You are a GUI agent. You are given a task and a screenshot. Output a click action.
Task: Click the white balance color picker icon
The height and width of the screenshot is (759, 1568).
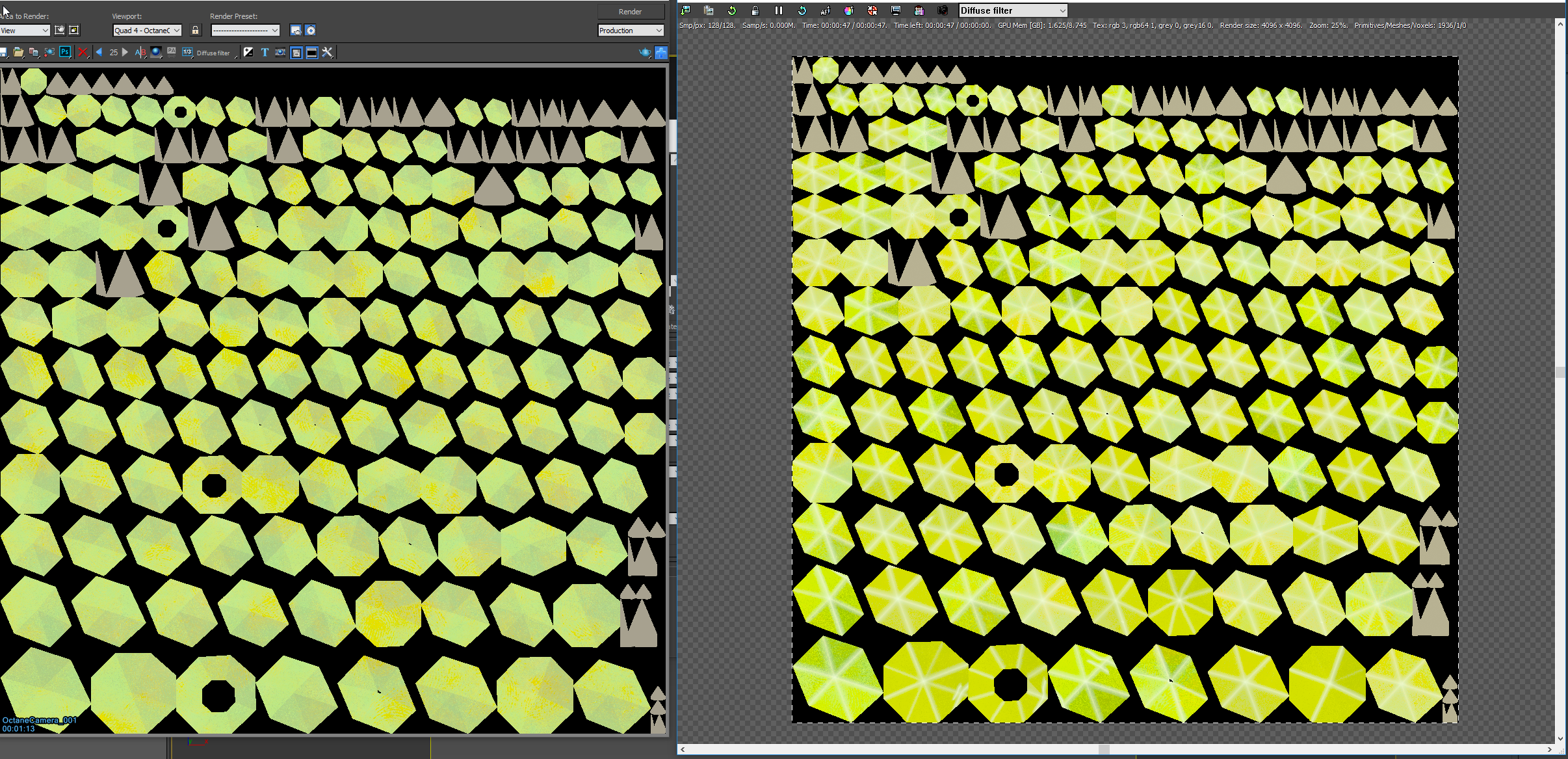848,10
